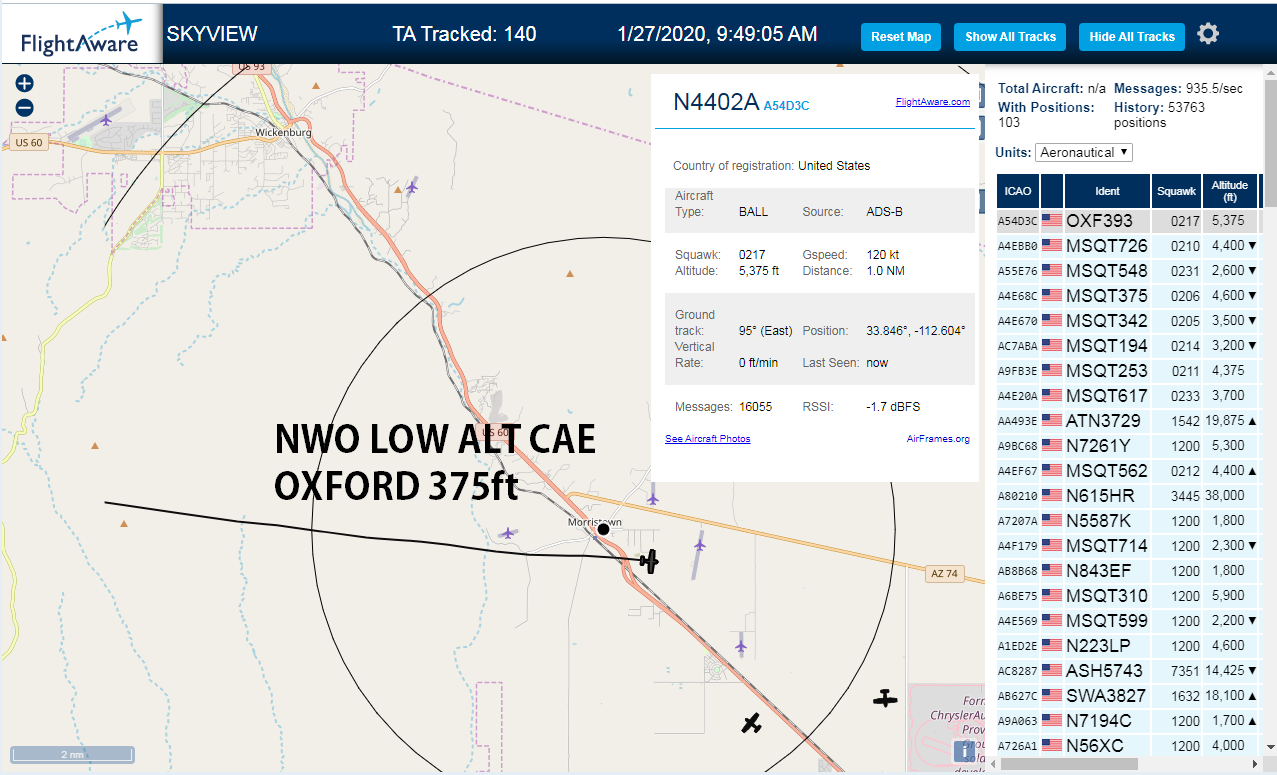The height and width of the screenshot is (775, 1277).
Task: Click the US flag in MSQT253 row
Action: pyautogui.click(x=1052, y=370)
